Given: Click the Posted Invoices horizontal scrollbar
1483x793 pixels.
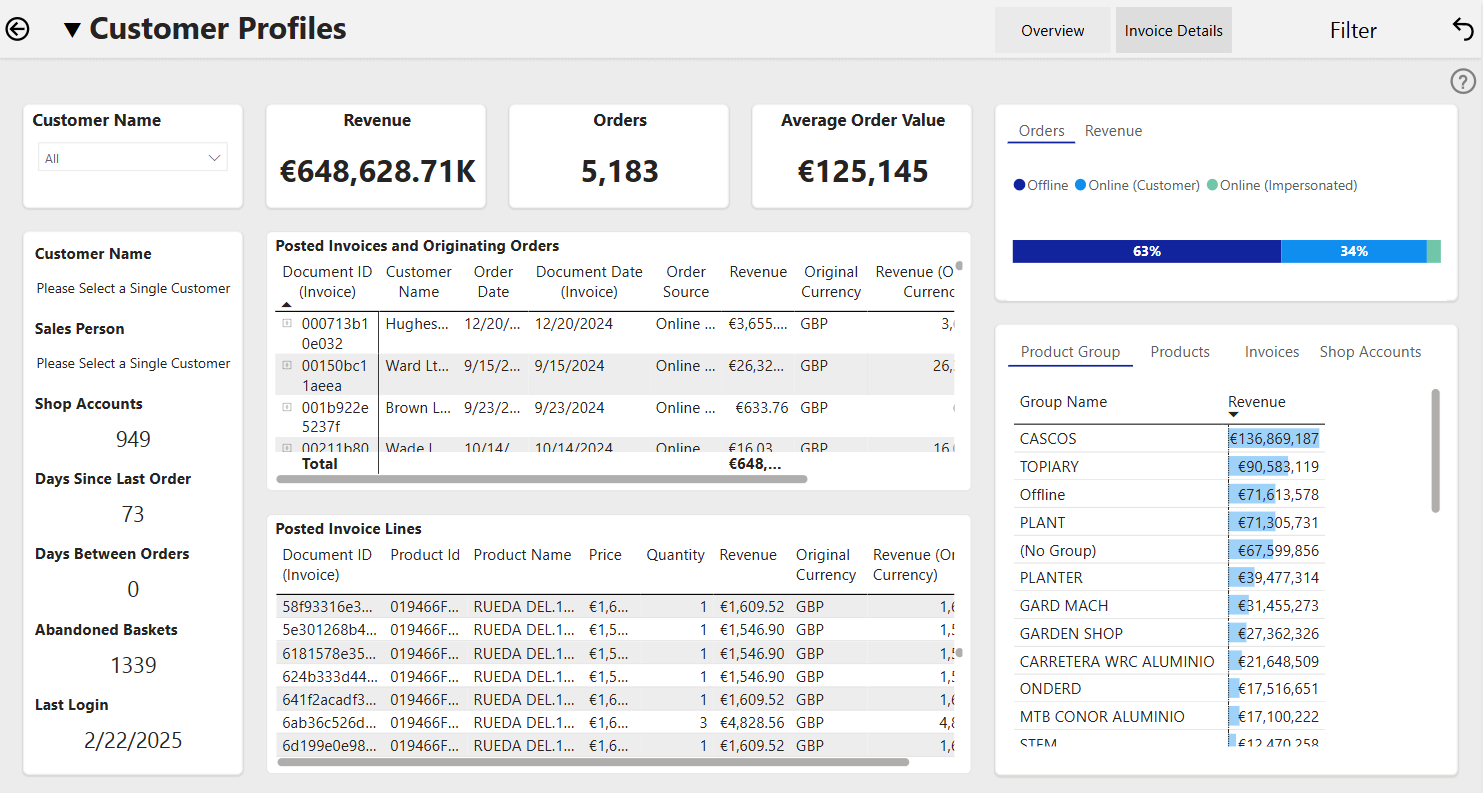Looking at the screenshot, I should 541,479.
